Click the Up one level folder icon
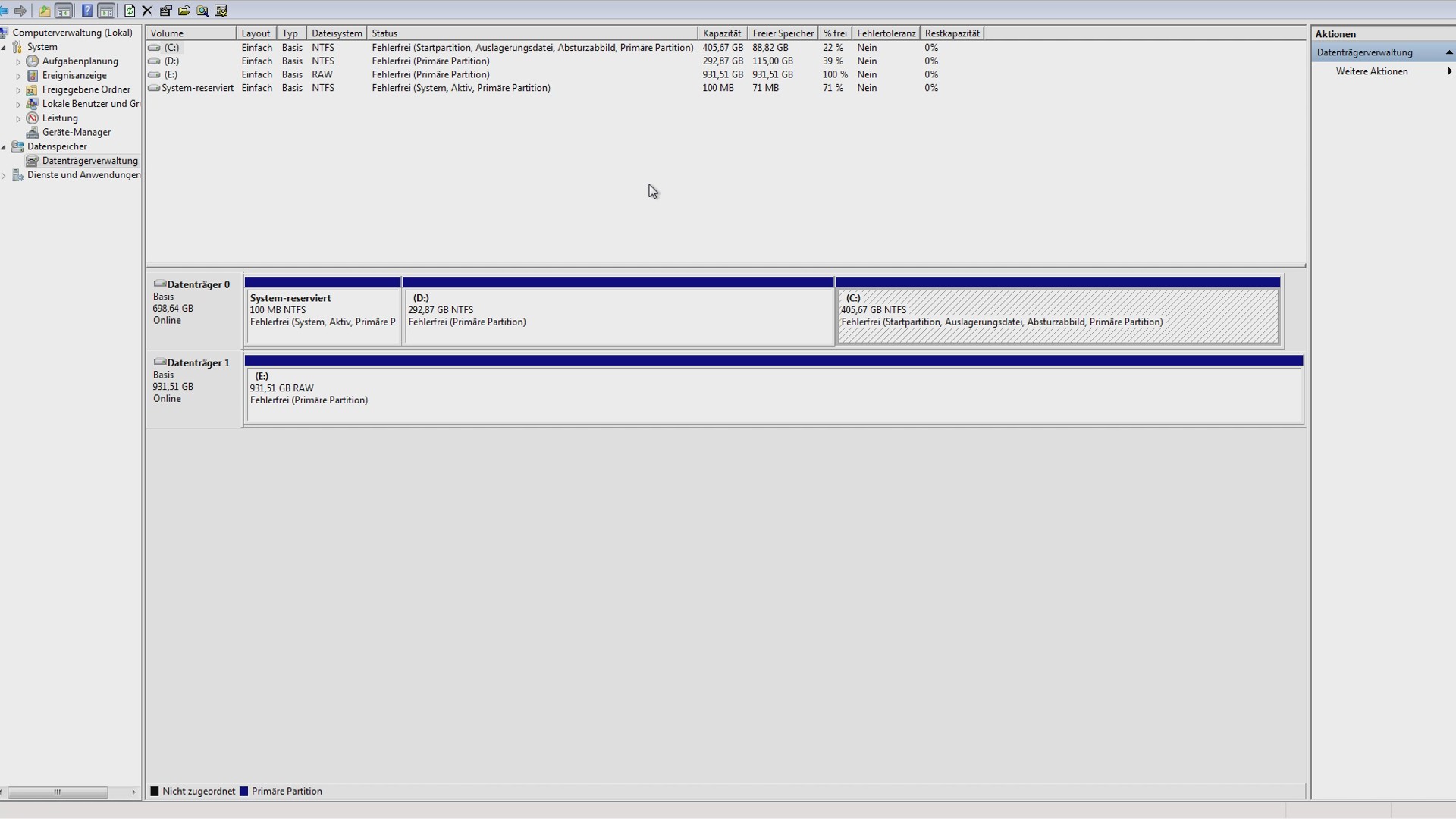Screen dimensions: 1456x819 click(x=45, y=11)
